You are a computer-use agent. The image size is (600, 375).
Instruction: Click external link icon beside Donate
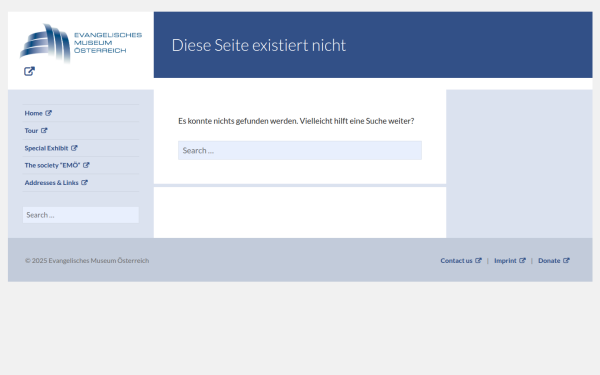tap(566, 261)
